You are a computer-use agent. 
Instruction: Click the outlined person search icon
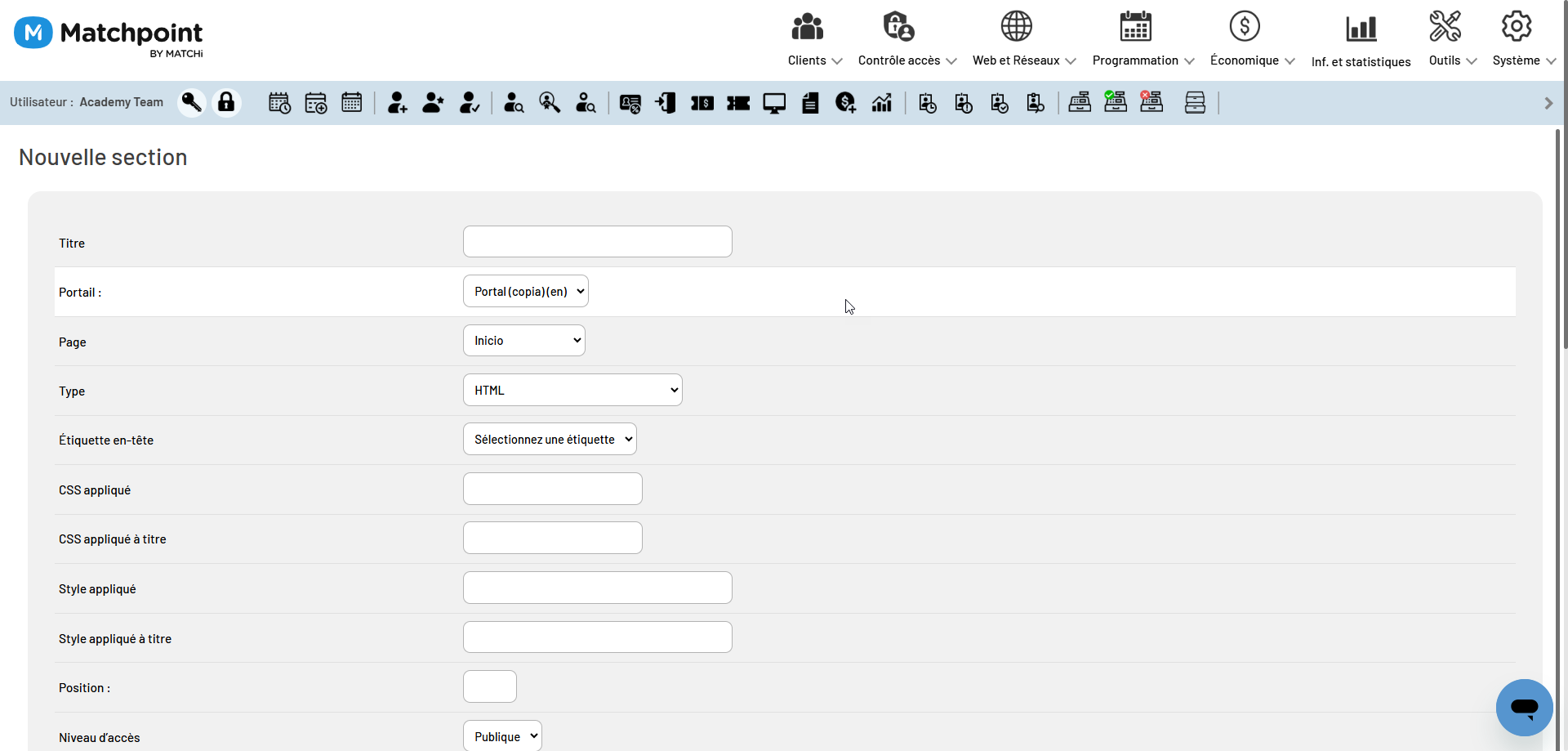coord(586,103)
